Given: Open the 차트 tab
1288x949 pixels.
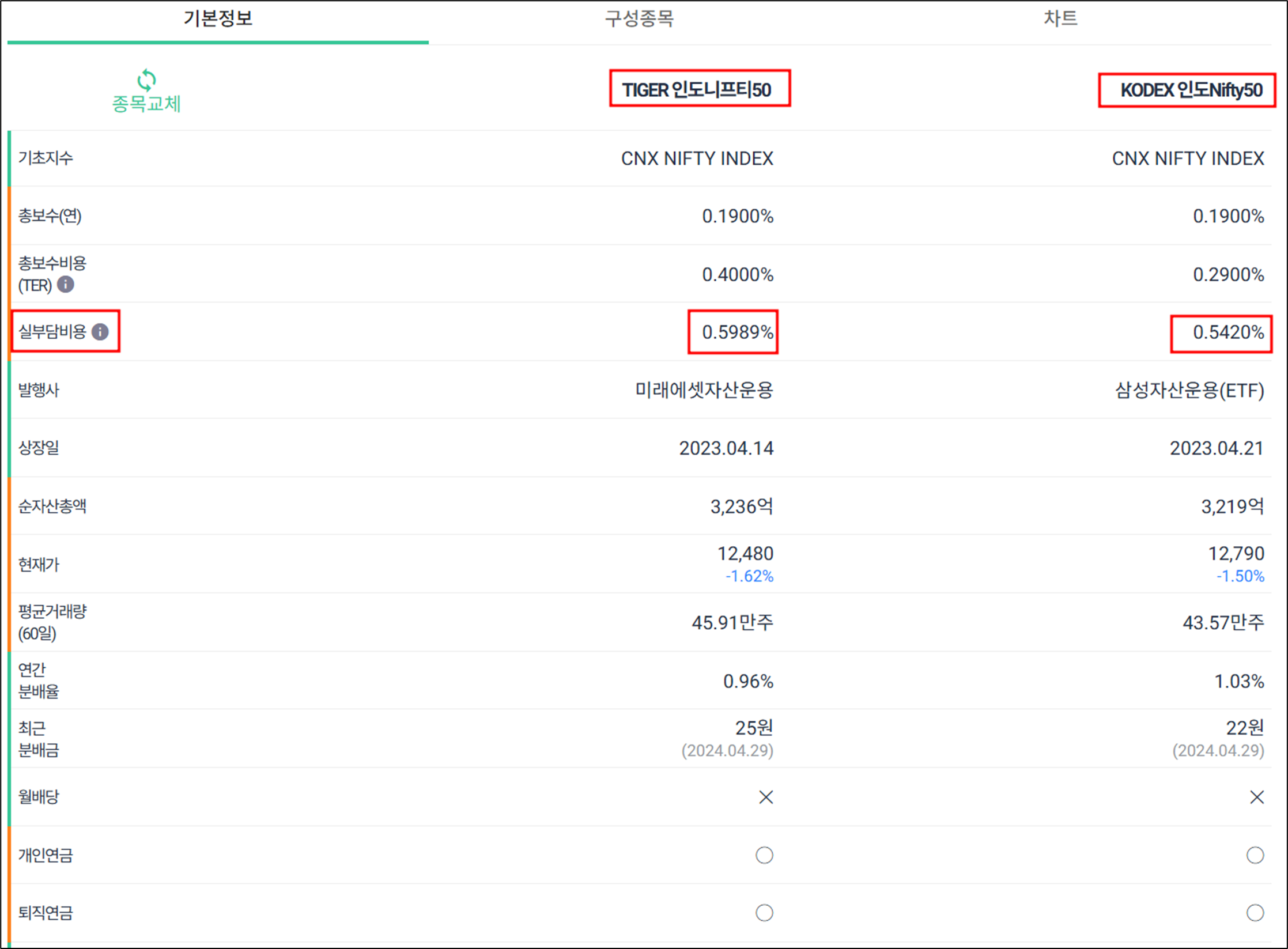Looking at the screenshot, I should click(x=1060, y=19).
